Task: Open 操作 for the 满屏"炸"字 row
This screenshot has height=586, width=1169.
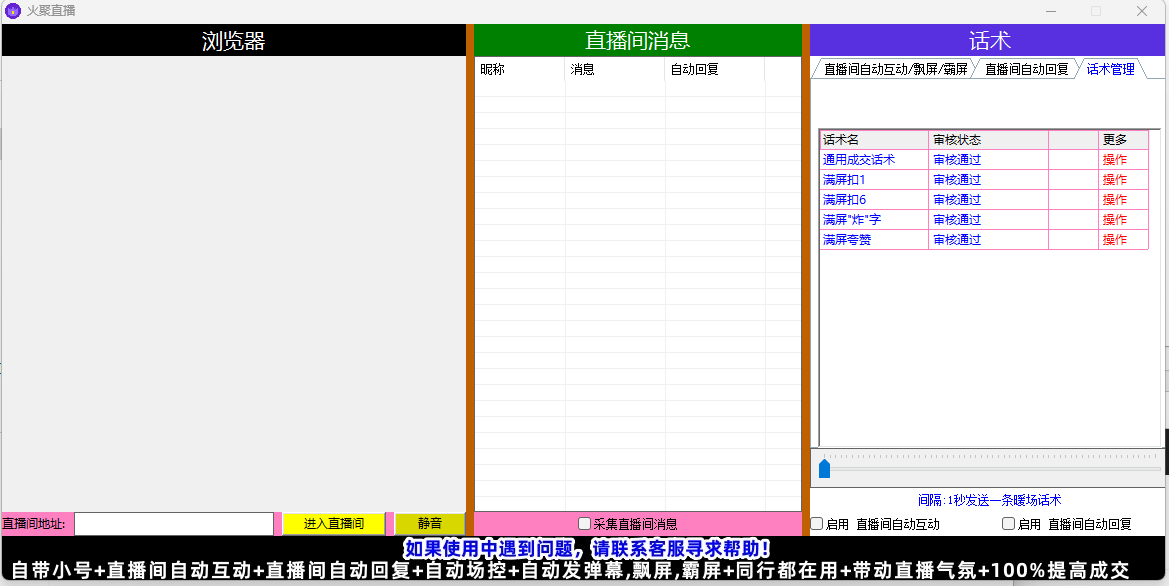Action: tap(1114, 220)
